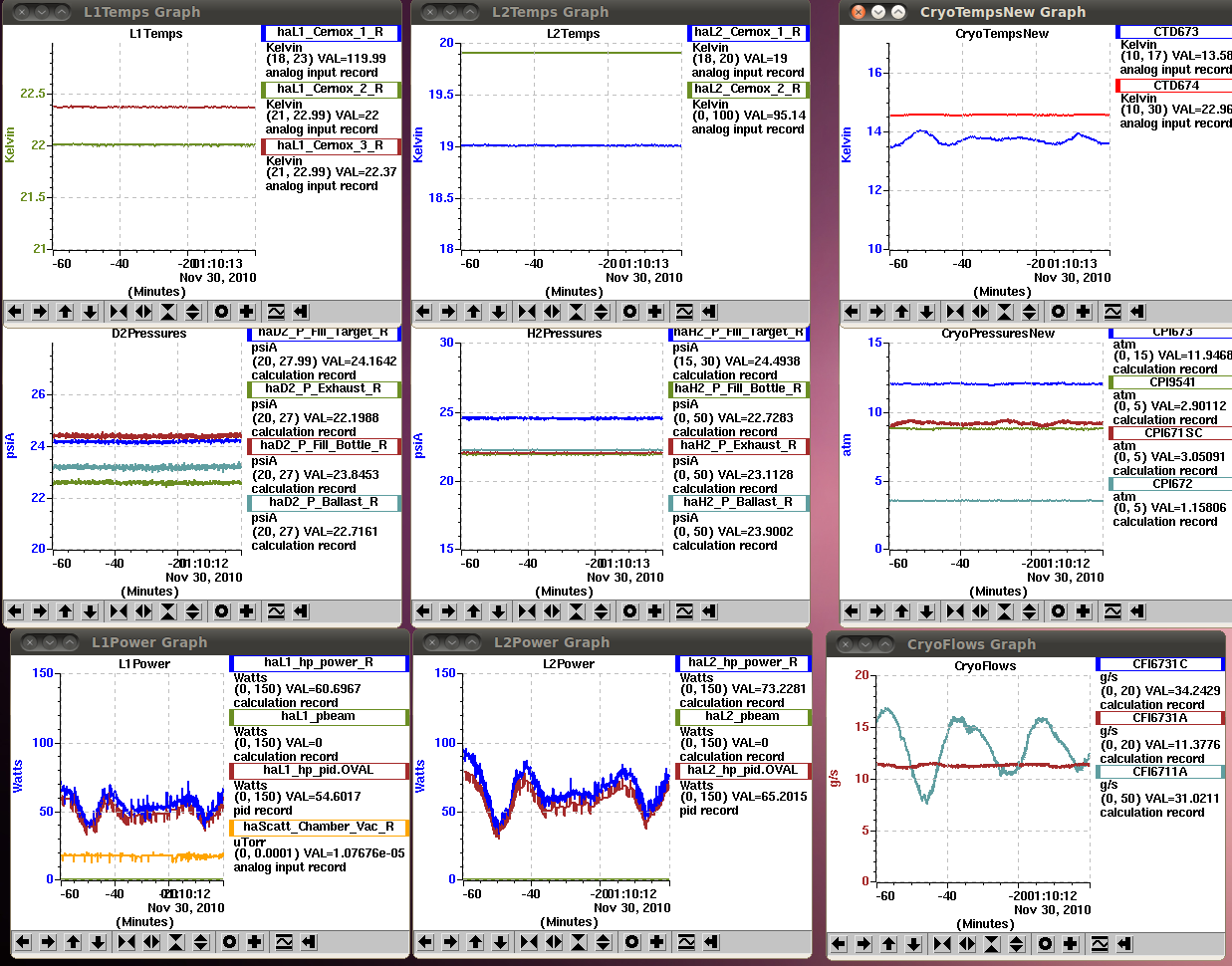
Task: Click VAL=34.2429 reading in CryoFlows legend
Action: [1182, 691]
